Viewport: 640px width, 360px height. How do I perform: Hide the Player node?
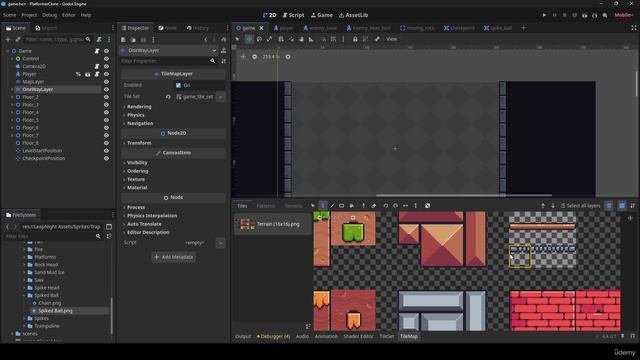click(x=106, y=74)
